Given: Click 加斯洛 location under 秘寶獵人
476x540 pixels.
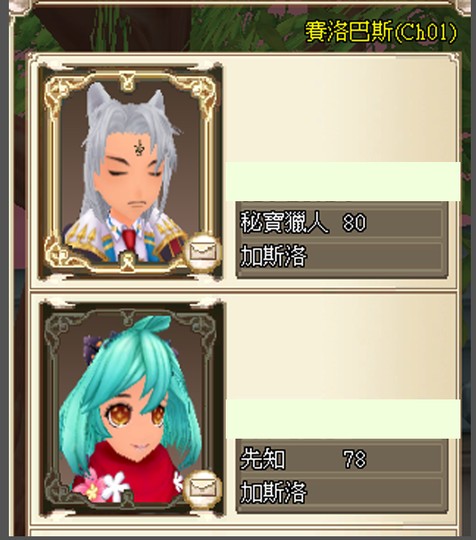Looking at the screenshot, I should tap(273, 256).
